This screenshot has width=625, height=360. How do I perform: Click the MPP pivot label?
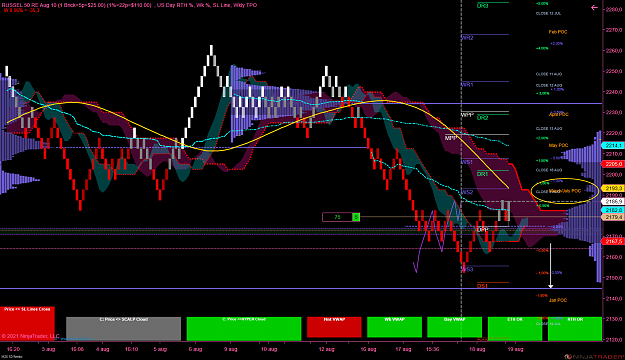coord(451,138)
